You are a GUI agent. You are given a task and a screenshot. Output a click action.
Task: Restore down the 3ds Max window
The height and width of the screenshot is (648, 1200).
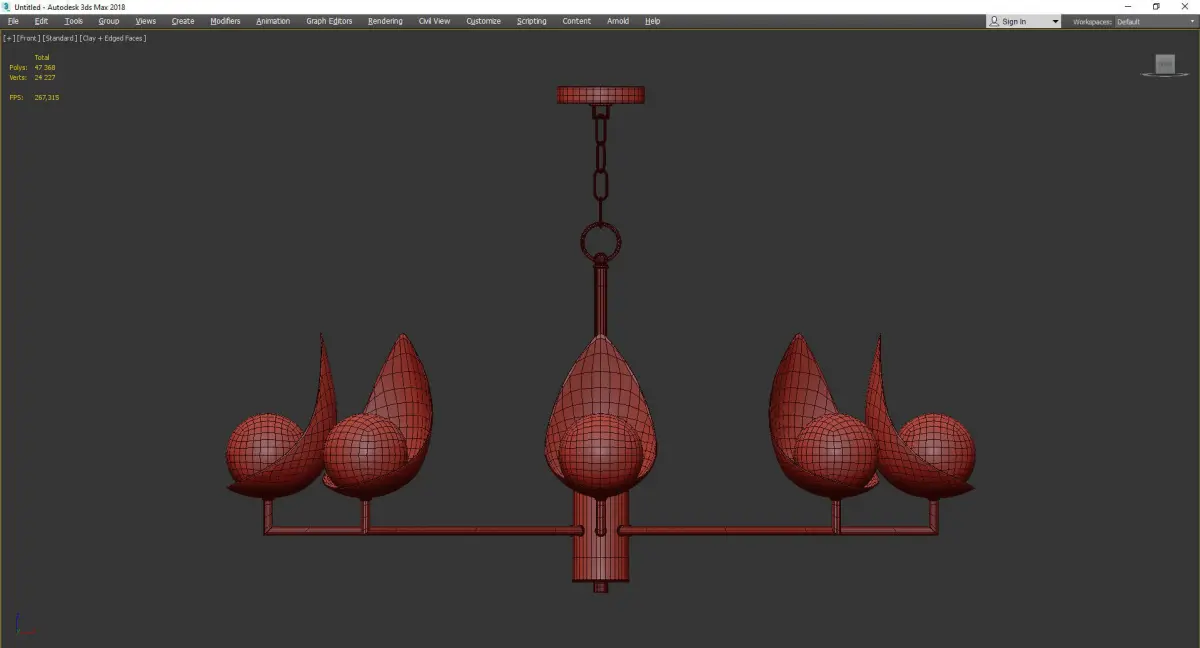click(x=1156, y=7)
